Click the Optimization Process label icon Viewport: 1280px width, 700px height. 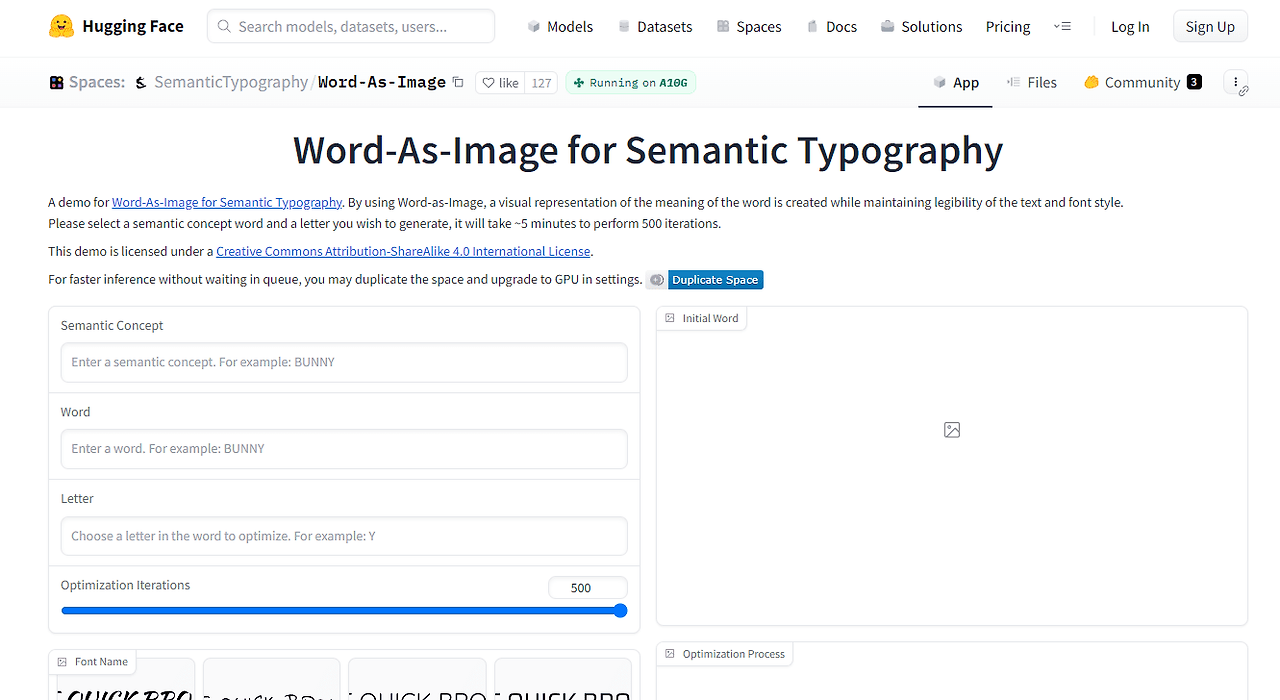point(670,654)
